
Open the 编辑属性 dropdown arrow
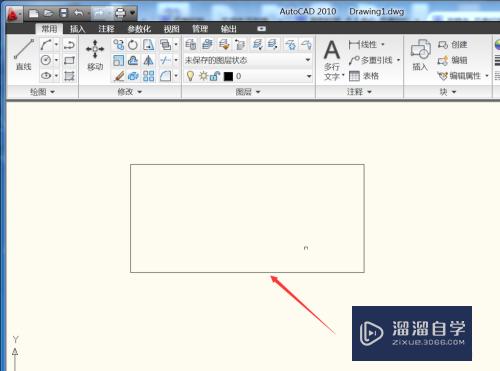tap(487, 76)
